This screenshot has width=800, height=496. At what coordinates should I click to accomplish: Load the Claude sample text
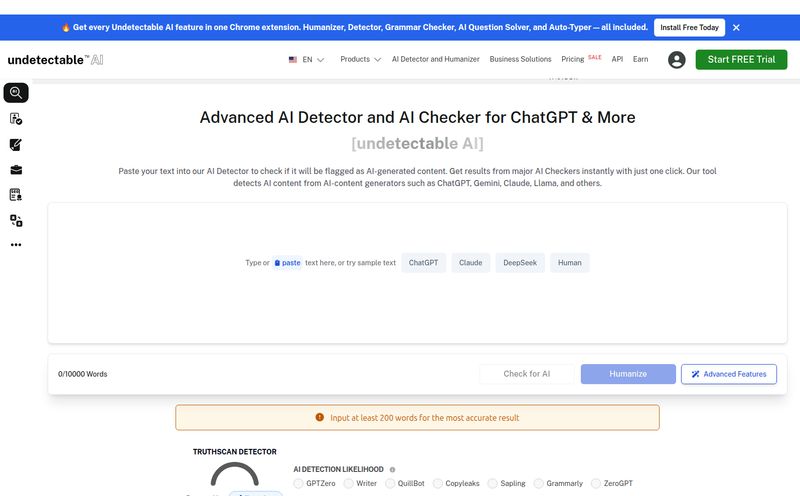pyautogui.click(x=470, y=263)
